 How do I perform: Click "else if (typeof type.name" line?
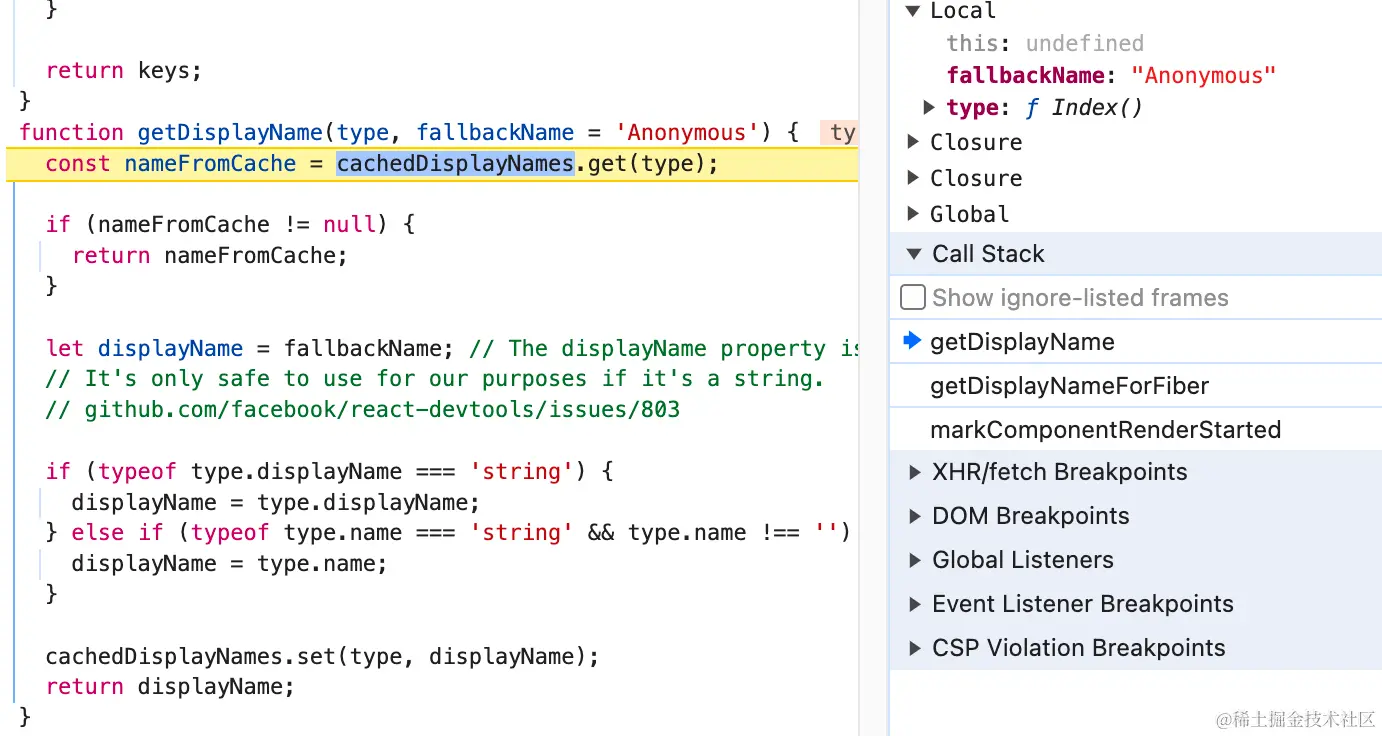(x=447, y=533)
